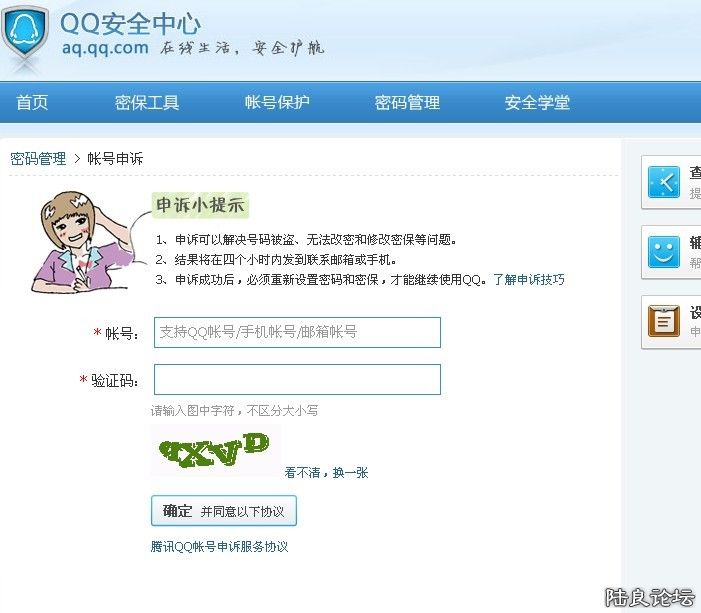Focus the 验证码 input field

point(297,380)
